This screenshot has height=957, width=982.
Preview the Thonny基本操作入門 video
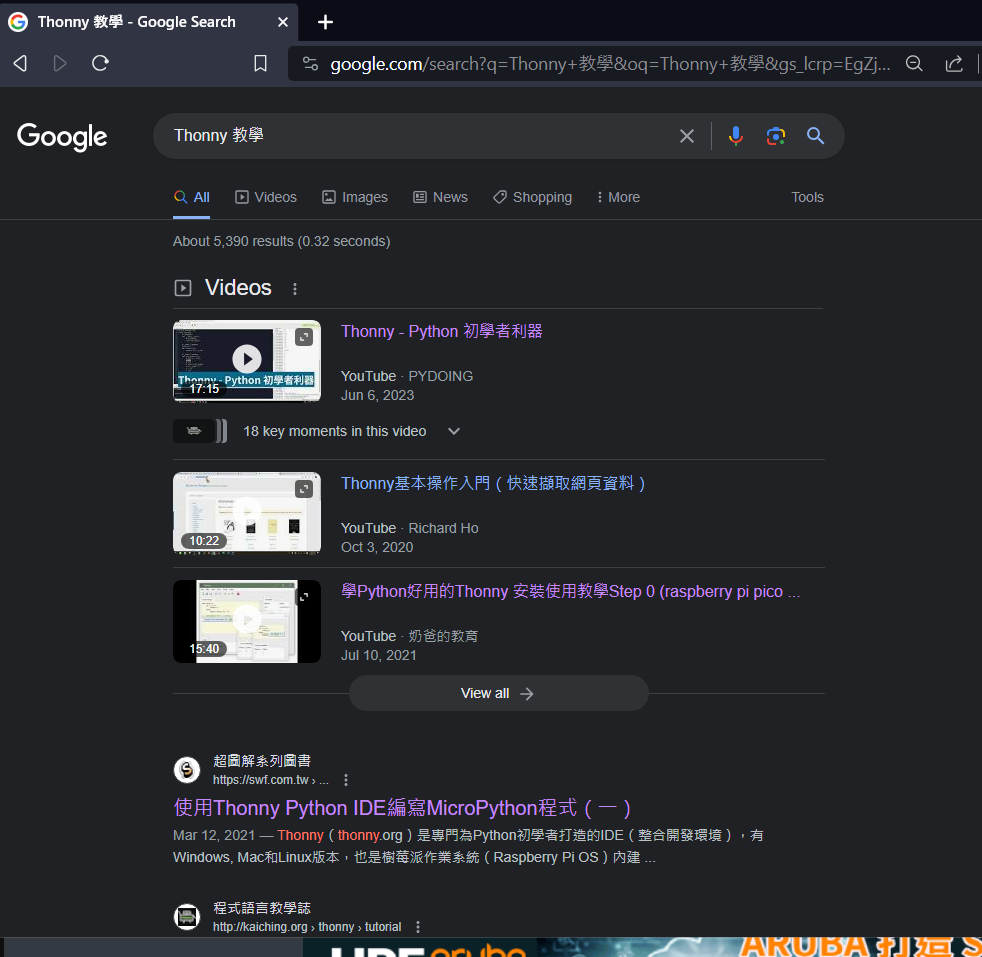pos(304,489)
